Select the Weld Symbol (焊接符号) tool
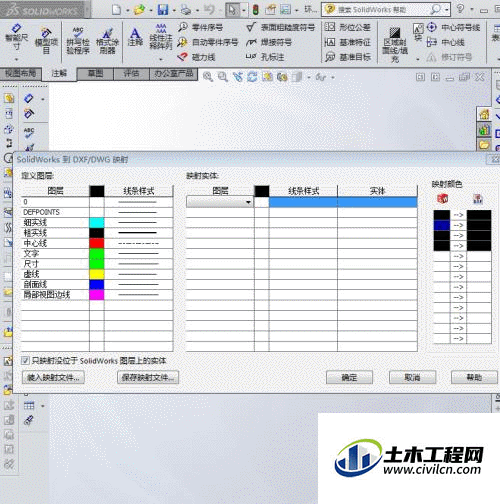Viewport: 500px width, 504px height. [x=268, y=42]
